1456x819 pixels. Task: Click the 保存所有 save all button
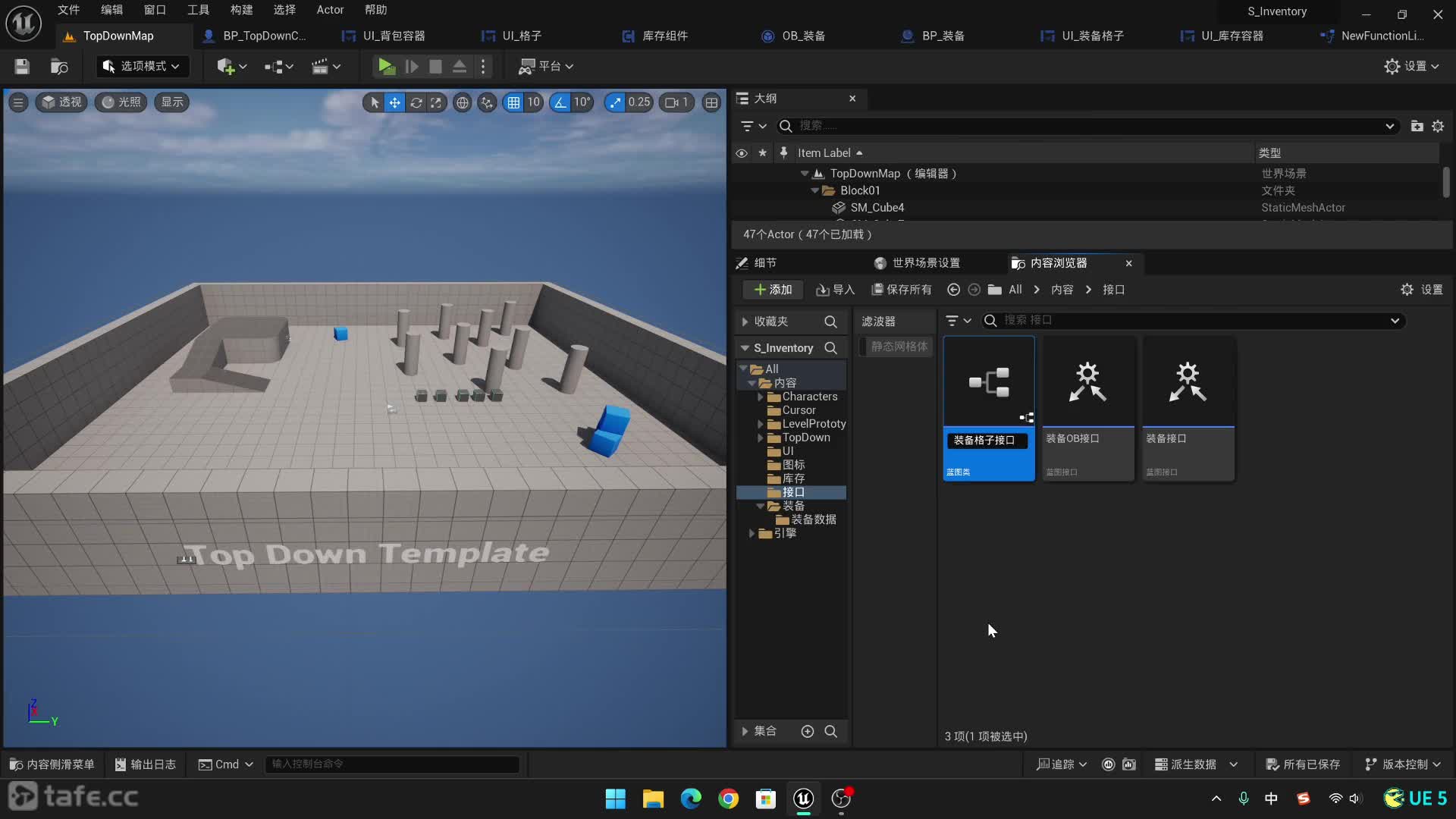(x=901, y=289)
